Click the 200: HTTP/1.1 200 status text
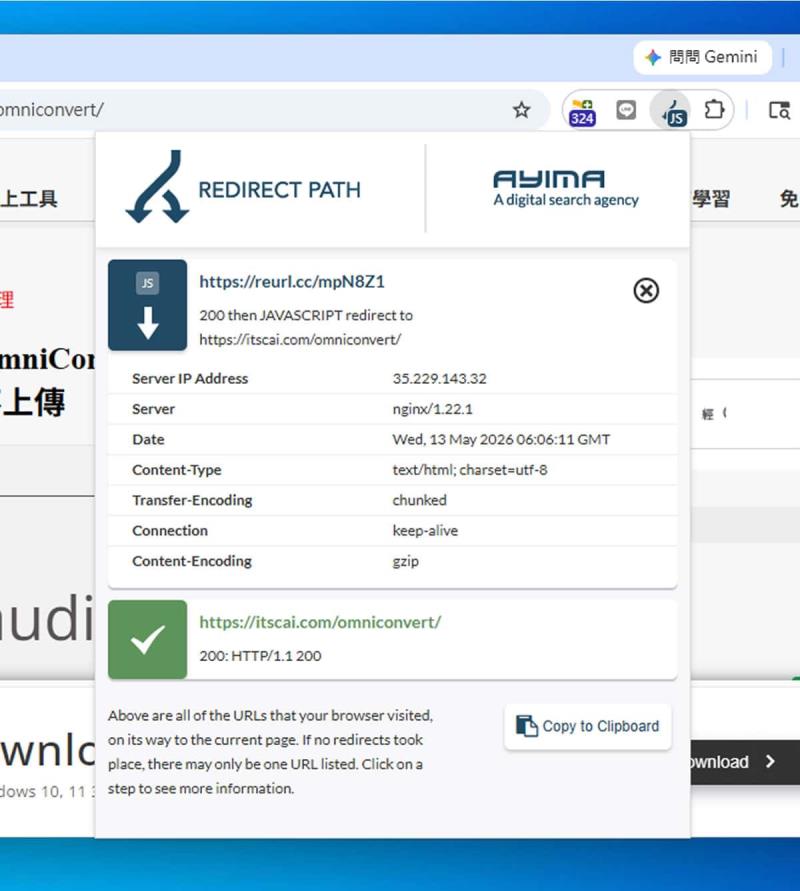This screenshot has height=891, width=800. point(260,656)
